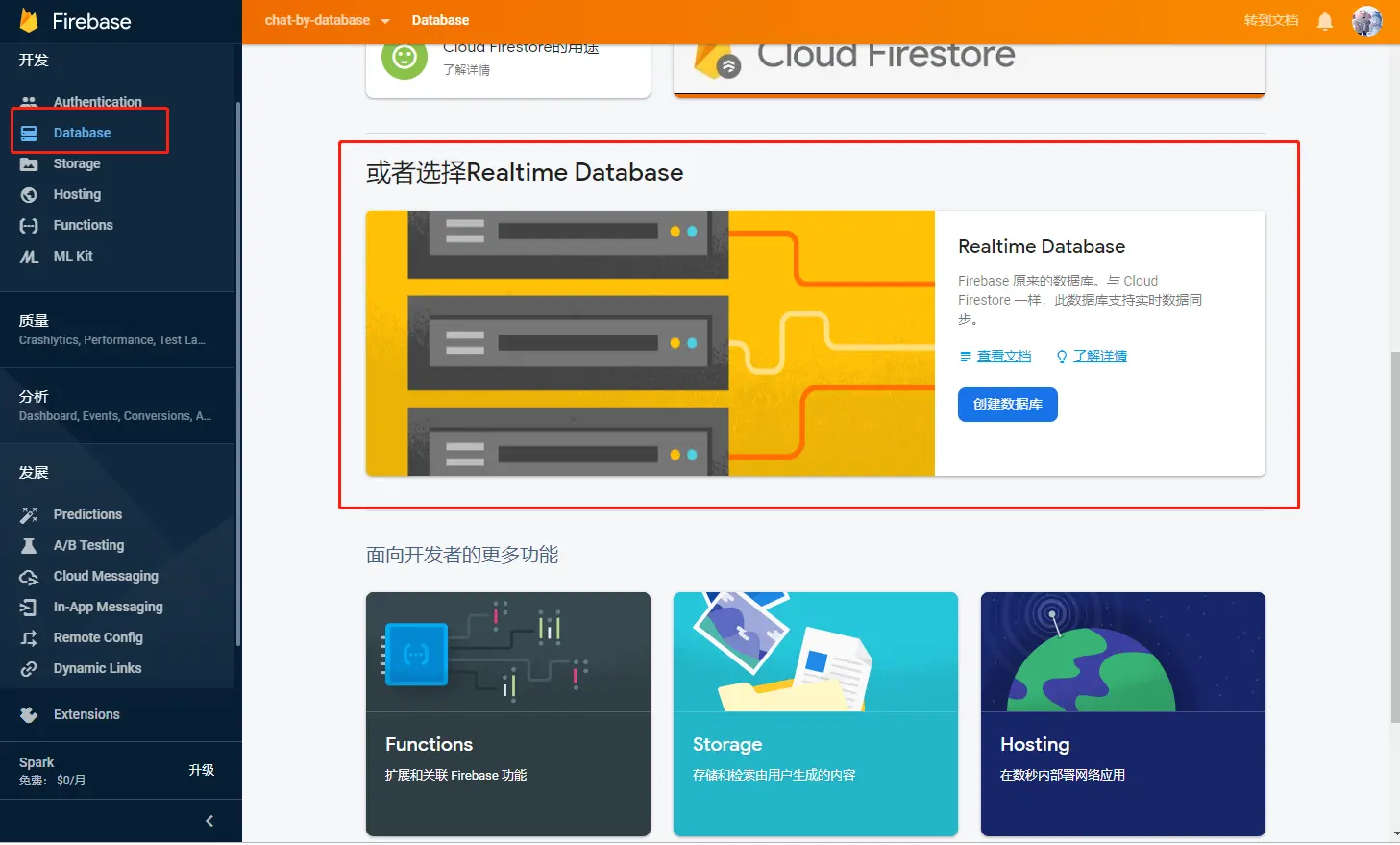Click the Firebase flame logo
Viewport: 1400px width, 845px height.
click(x=29, y=21)
